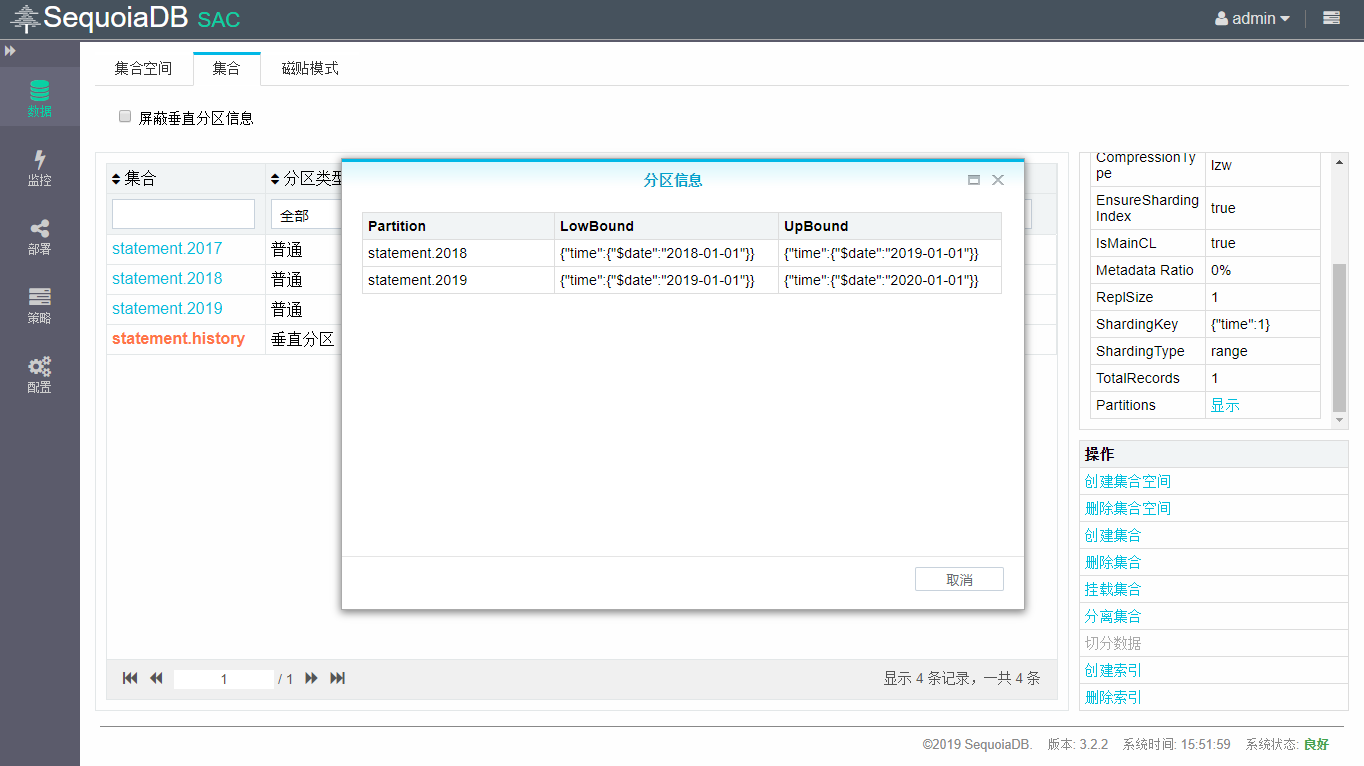Click 创建集合空间 operation
1364x766 pixels.
tap(1127, 481)
